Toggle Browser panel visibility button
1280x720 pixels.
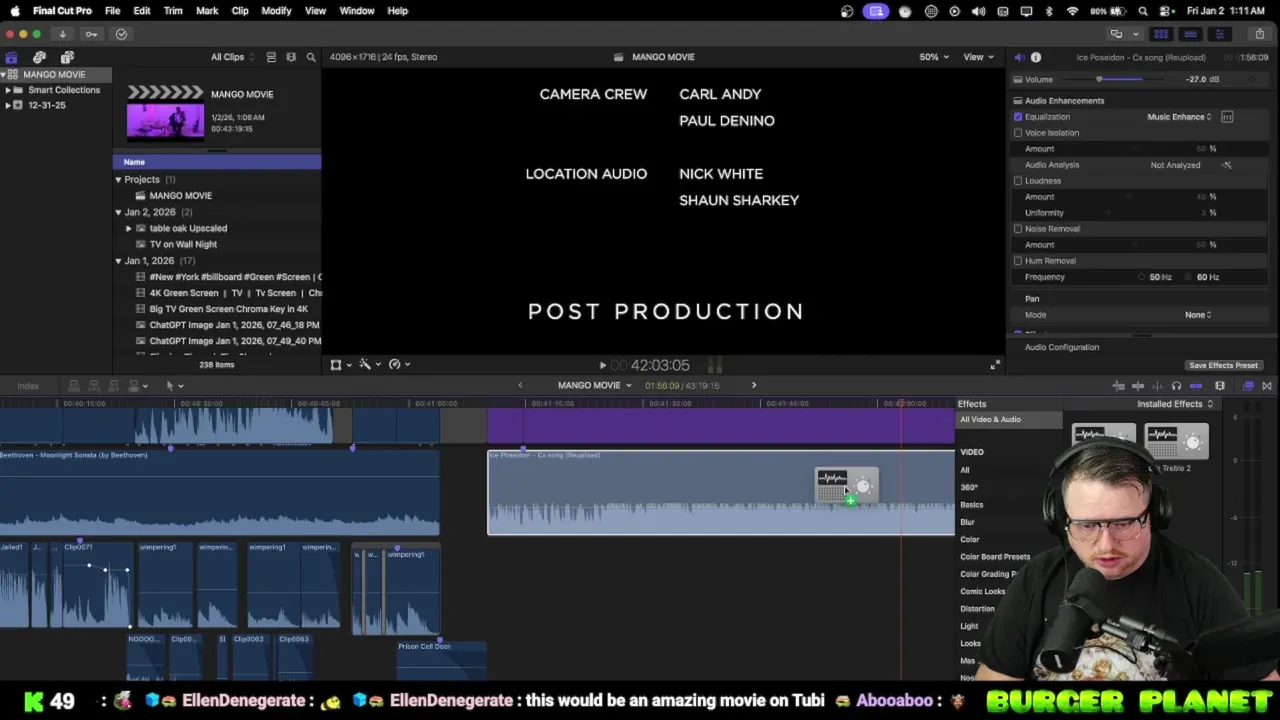pos(1161,34)
